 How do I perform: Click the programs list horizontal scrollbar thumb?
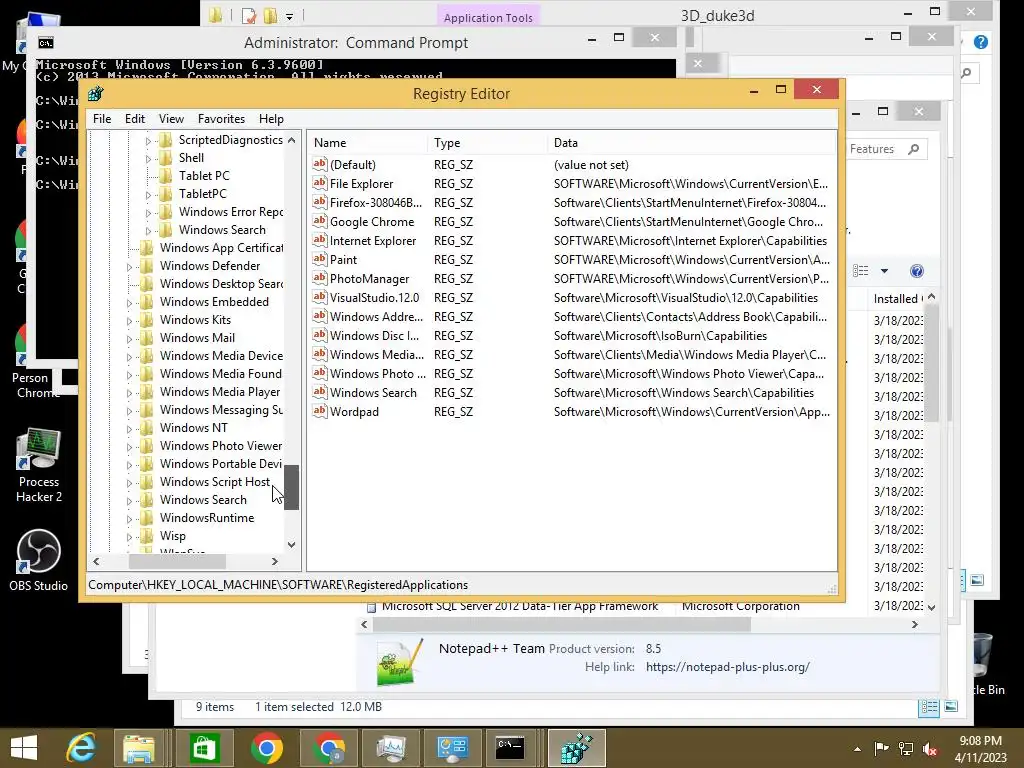point(562,624)
